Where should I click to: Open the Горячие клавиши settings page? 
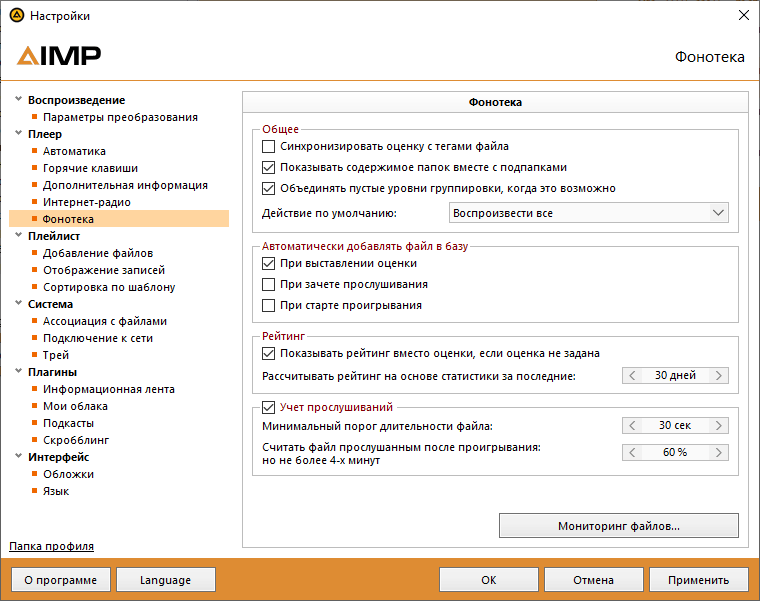[90, 168]
